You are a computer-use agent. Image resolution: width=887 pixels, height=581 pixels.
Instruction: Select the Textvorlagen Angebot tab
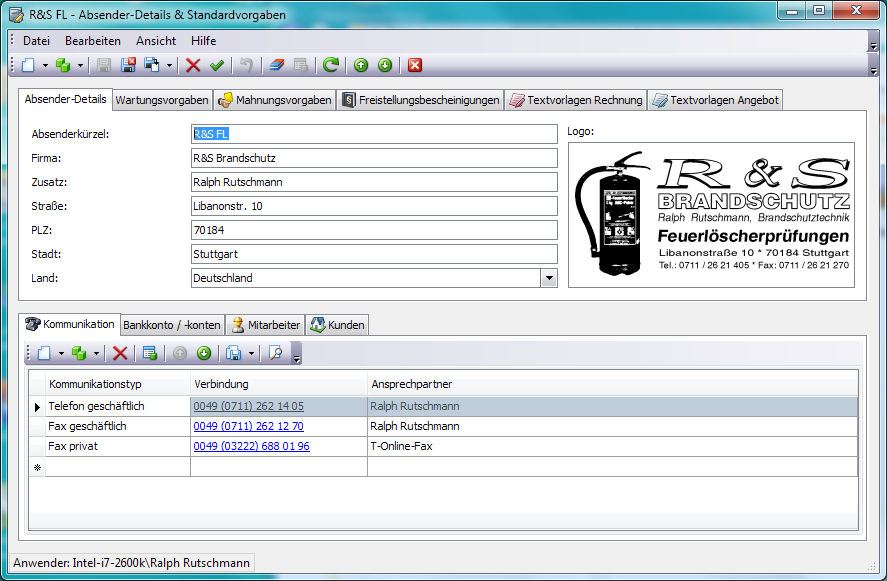716,100
